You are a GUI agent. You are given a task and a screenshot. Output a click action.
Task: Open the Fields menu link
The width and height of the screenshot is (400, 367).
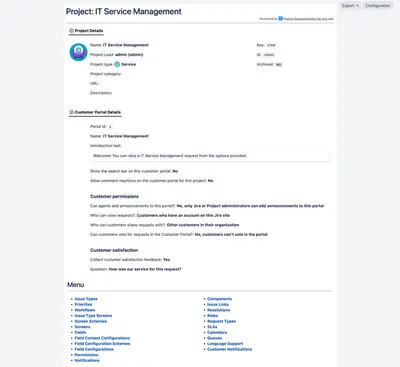[x=80, y=333]
